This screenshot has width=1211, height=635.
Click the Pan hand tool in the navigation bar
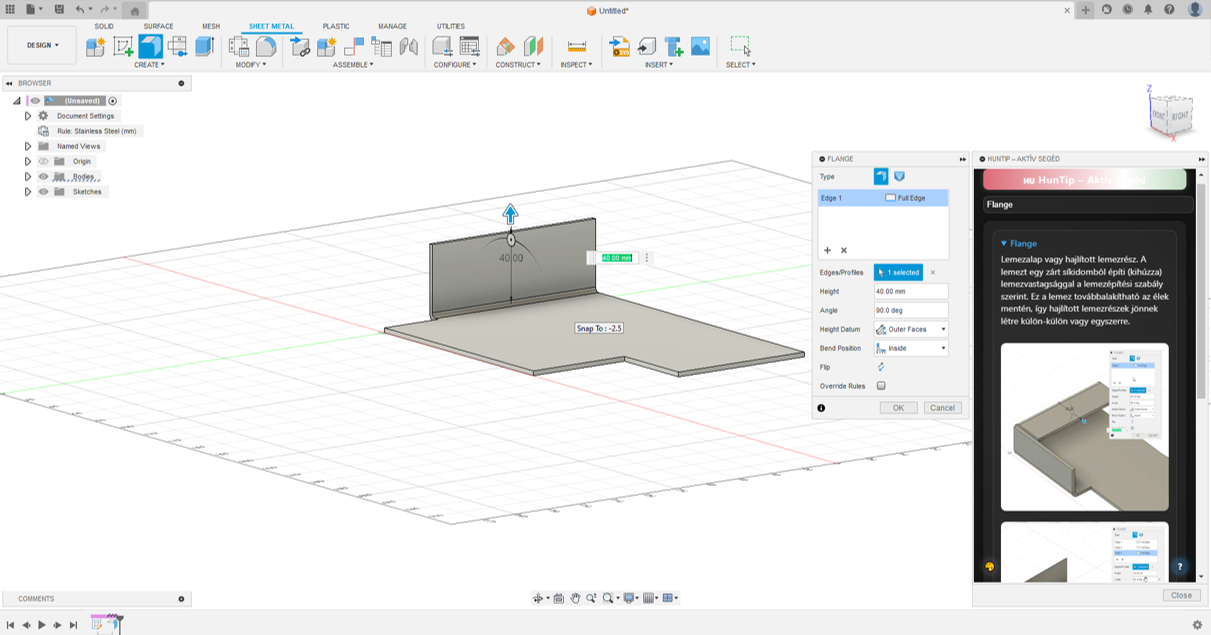tap(575, 598)
